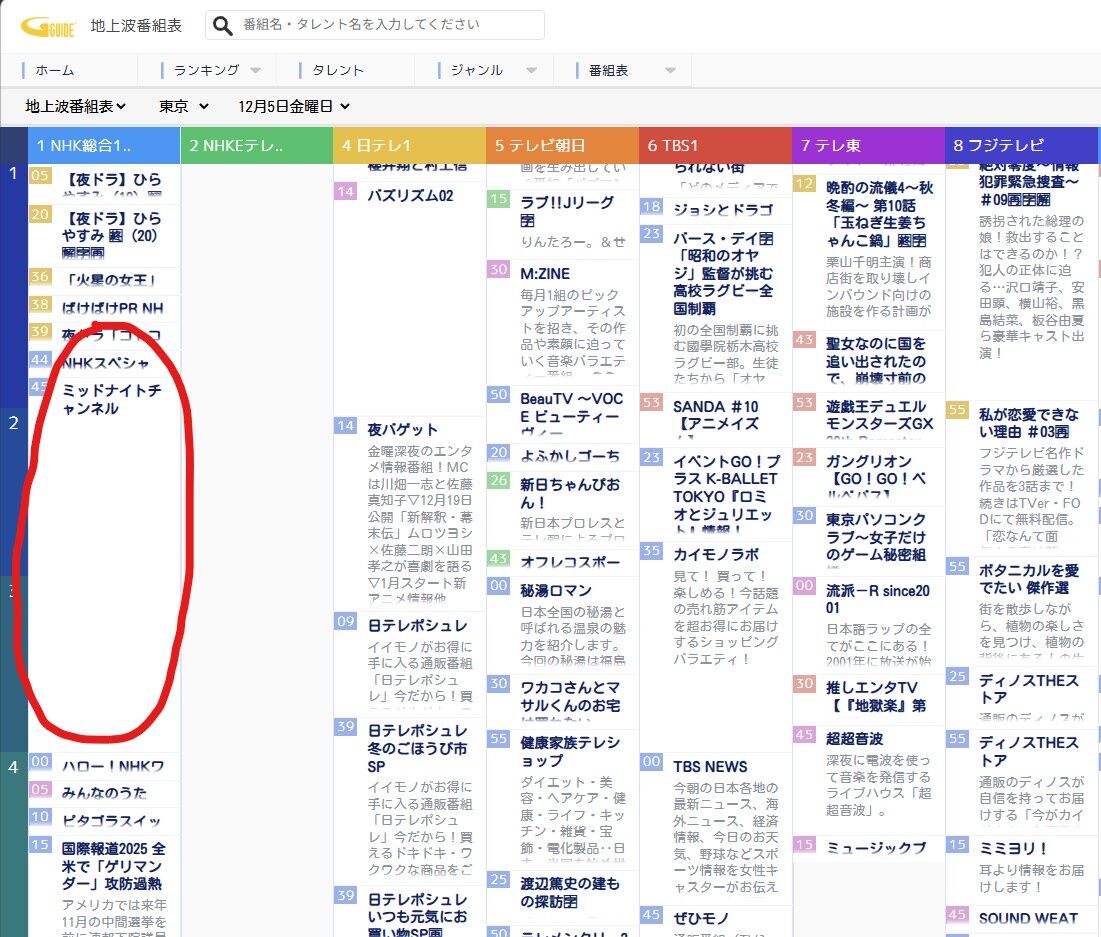This screenshot has width=1101, height=937.
Task: Open the イベントGO! program
Action: coord(726,495)
